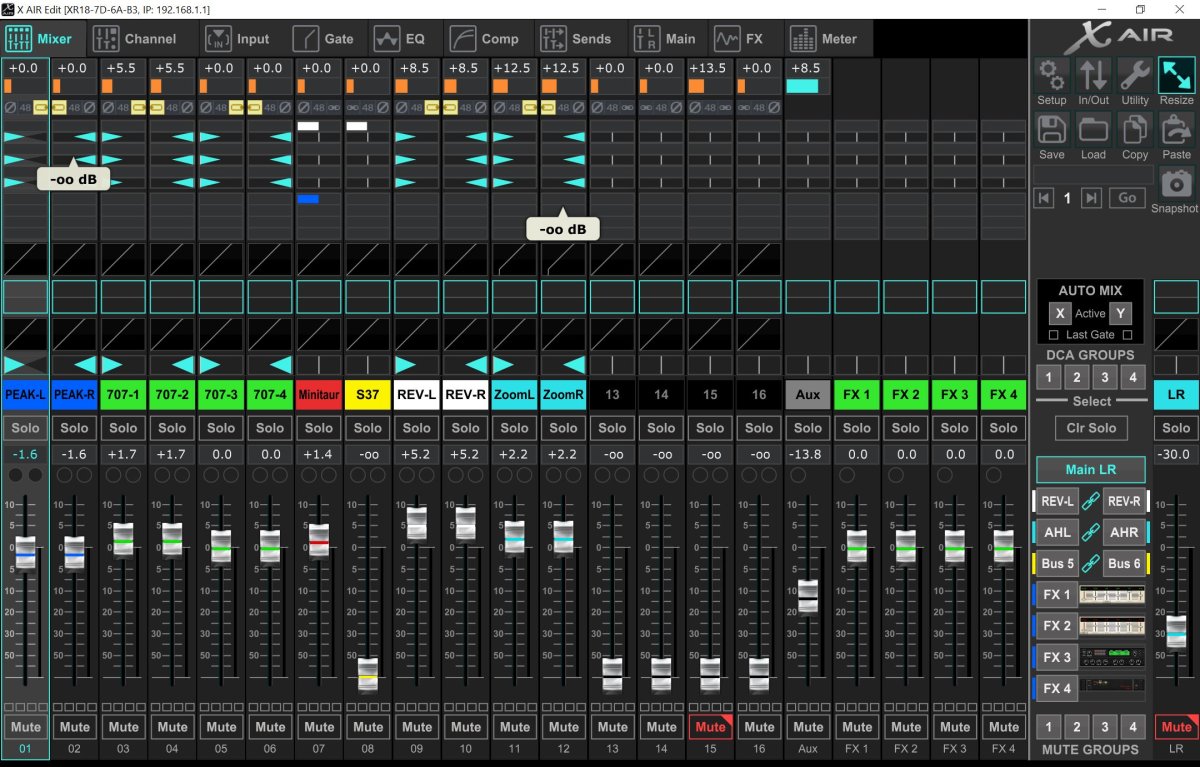Toggle 48V phantom power on channel 707-1
This screenshot has height=767, width=1200.
(x=123, y=106)
